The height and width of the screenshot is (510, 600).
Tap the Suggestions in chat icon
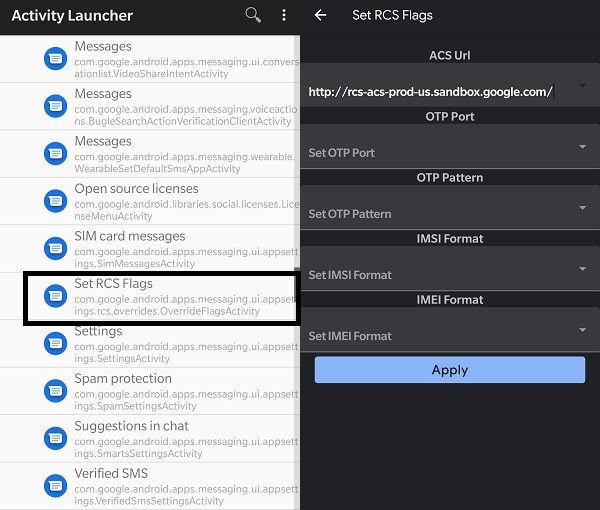pos(55,438)
